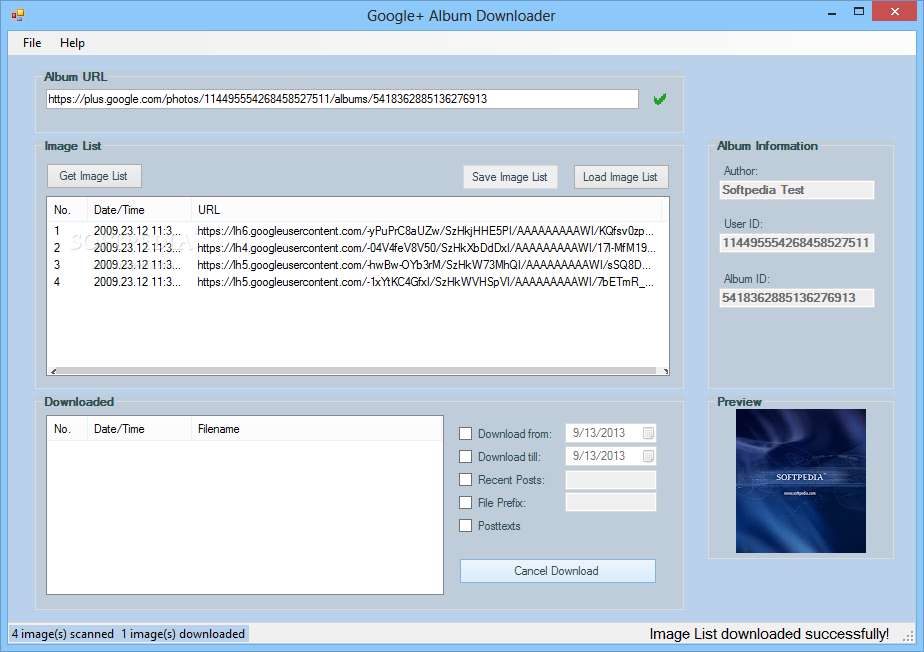Enable the Download till checkbox

pyautogui.click(x=466, y=457)
